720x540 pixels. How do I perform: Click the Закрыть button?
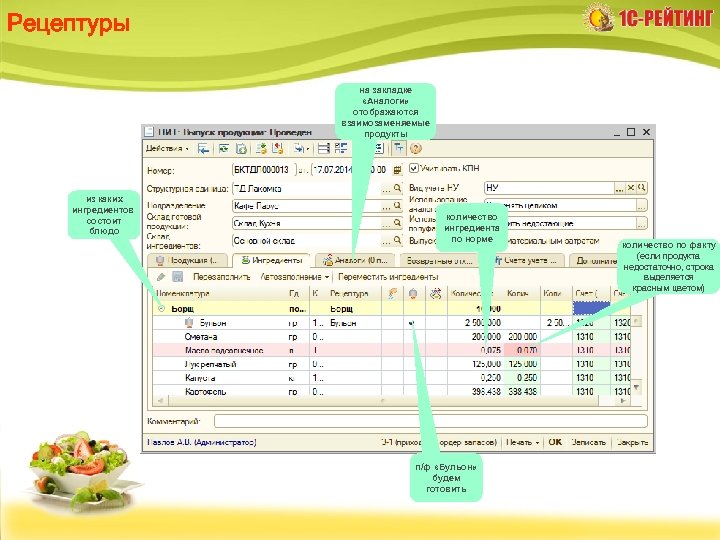(x=632, y=442)
